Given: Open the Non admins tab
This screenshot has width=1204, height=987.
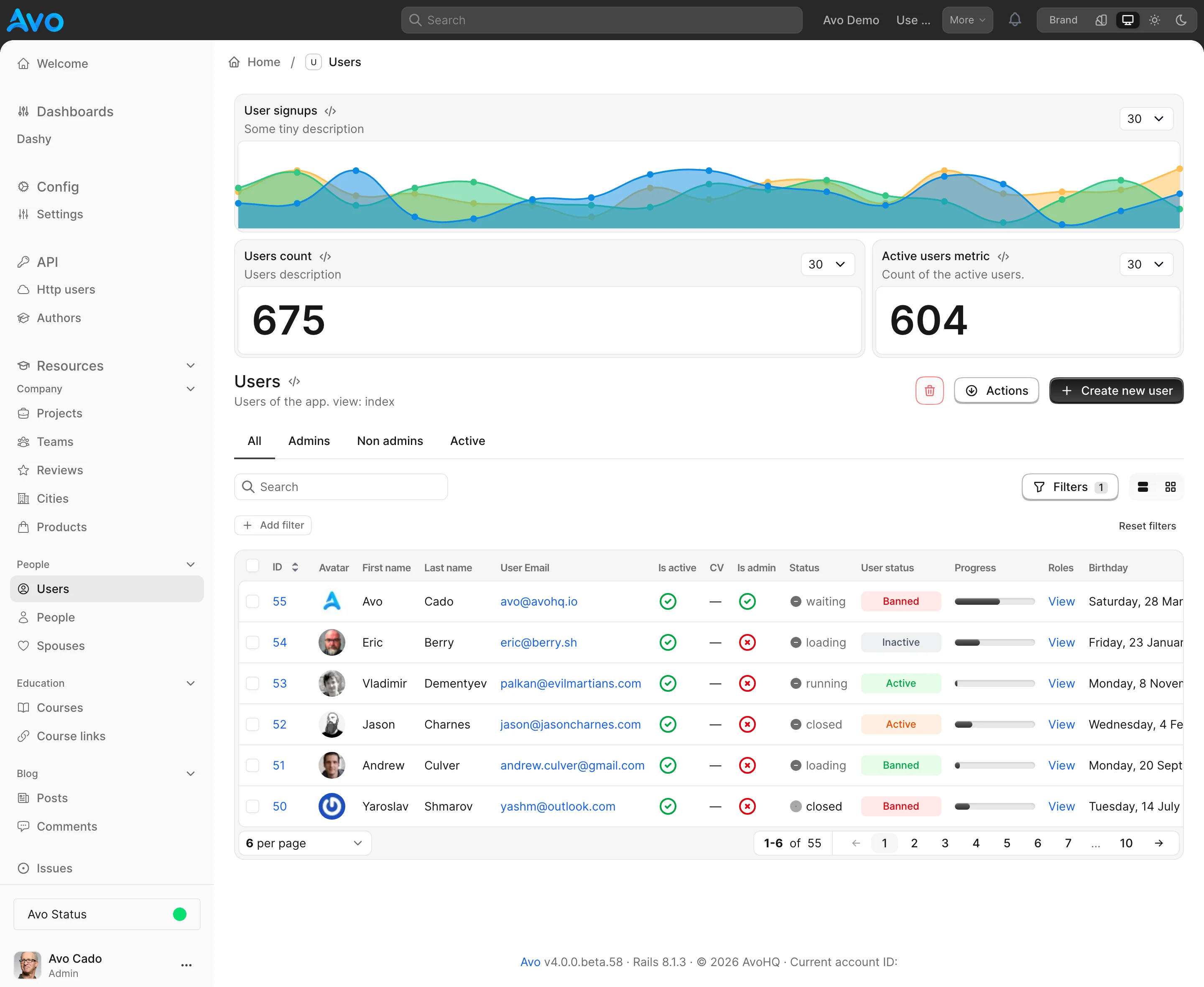Looking at the screenshot, I should coord(390,441).
